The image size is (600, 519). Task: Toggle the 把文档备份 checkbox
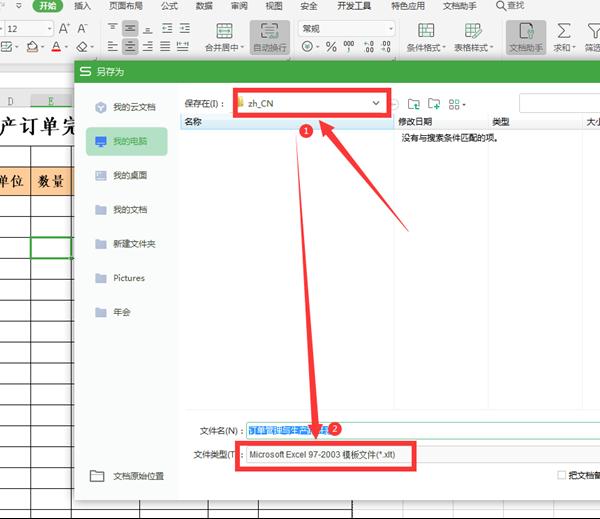562,476
